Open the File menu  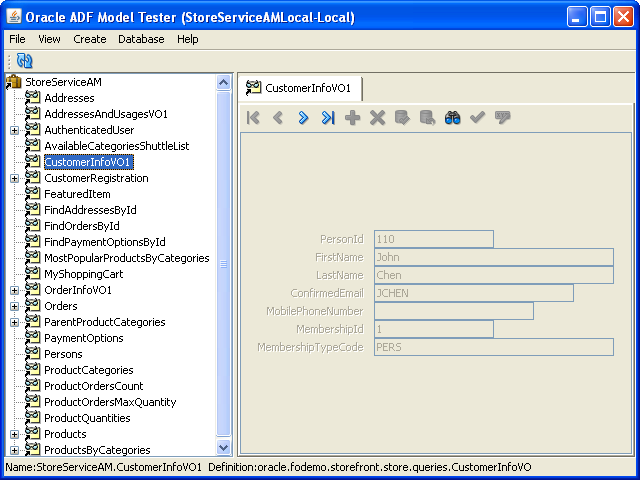[17, 39]
